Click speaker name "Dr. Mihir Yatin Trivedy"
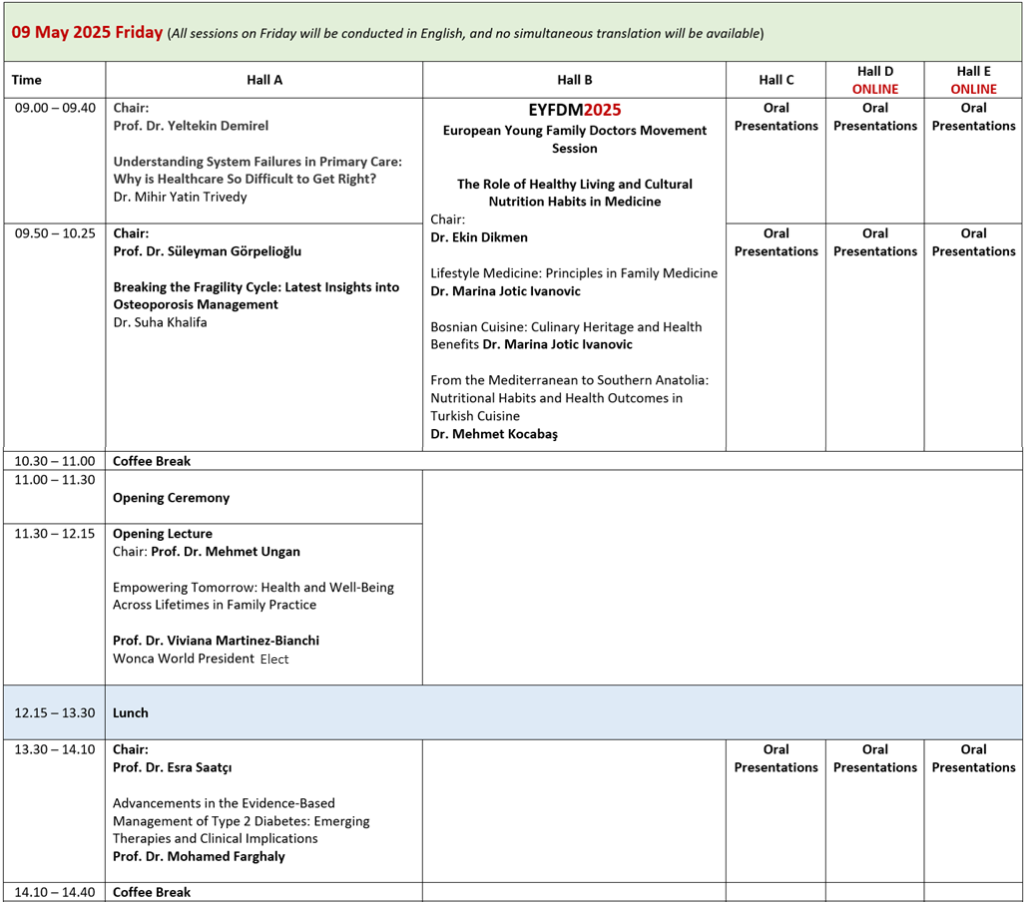 [x=180, y=197]
